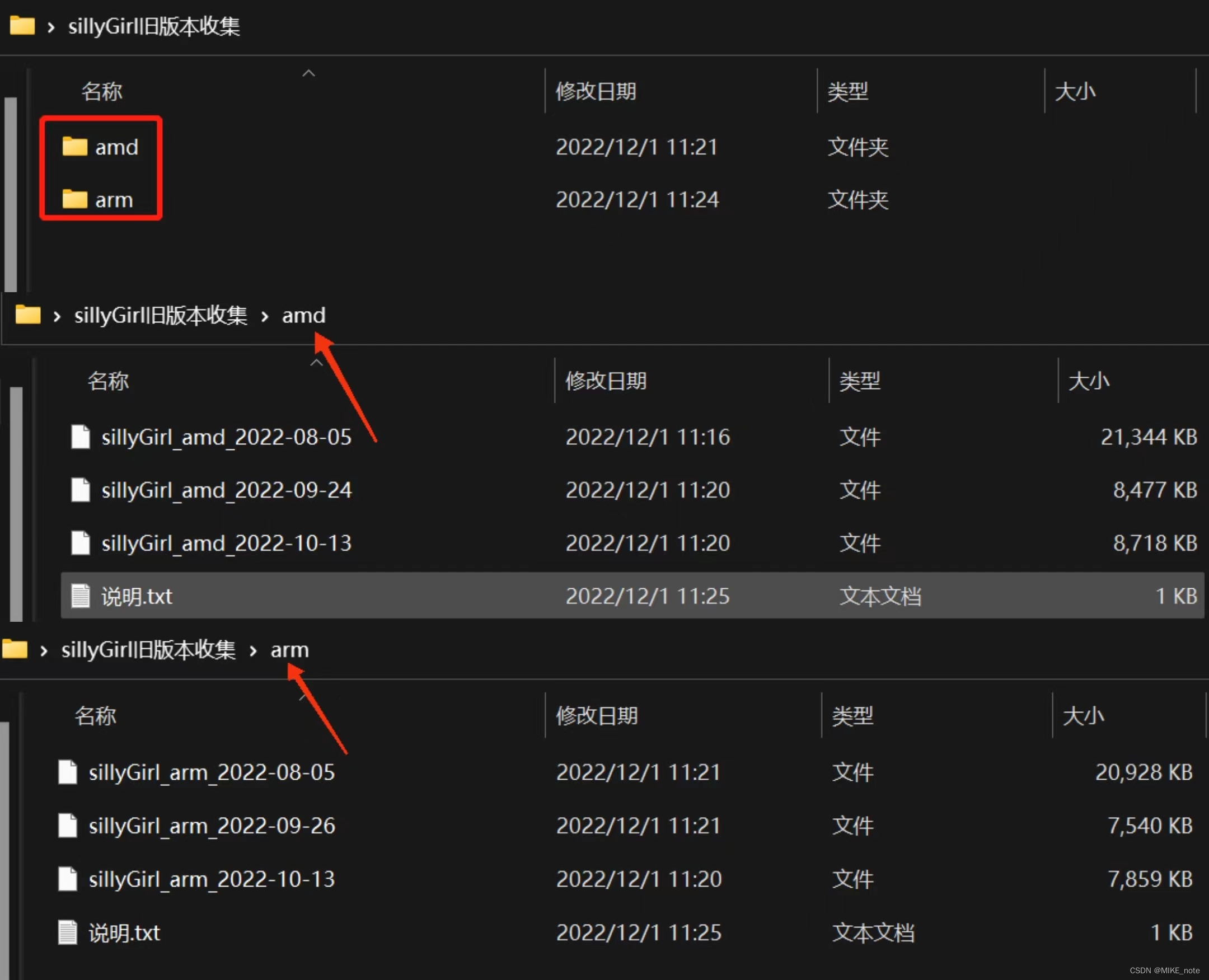This screenshot has width=1209, height=980.
Task: Select the sillyGirl_arm_2022-08-05 file
Action: click(x=211, y=772)
